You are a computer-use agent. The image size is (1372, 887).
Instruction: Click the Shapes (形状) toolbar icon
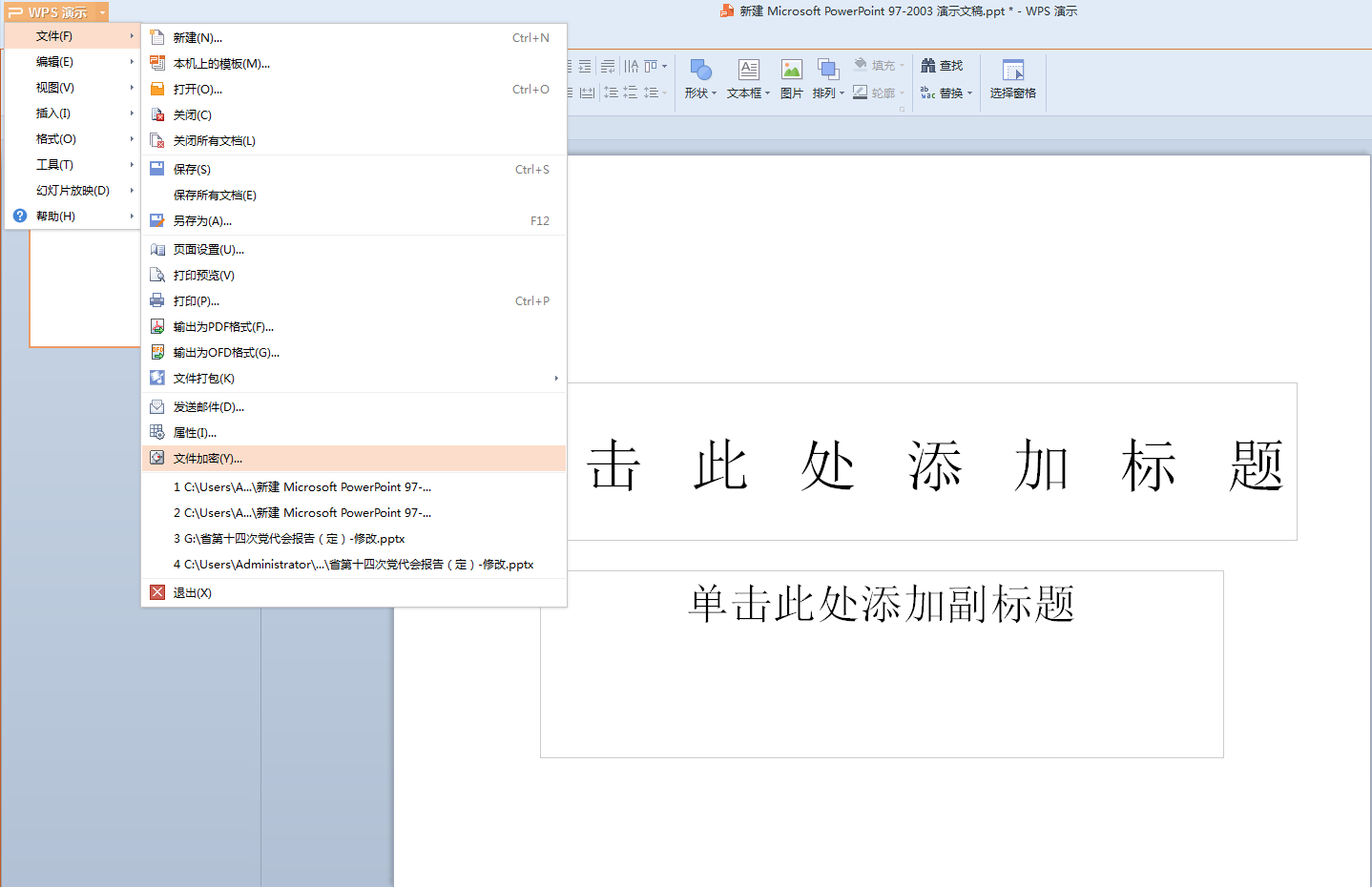pos(700,70)
